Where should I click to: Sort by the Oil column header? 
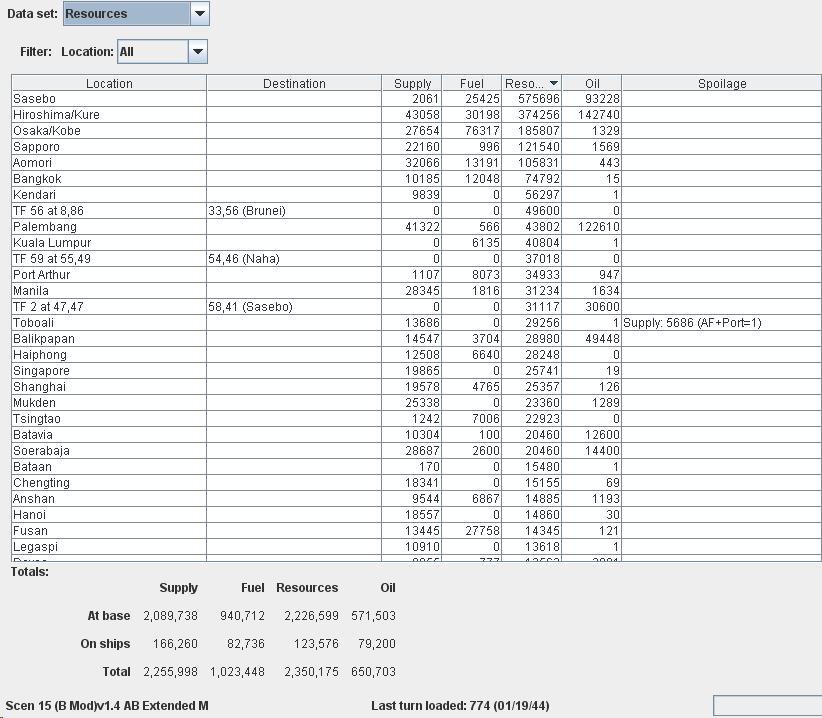(x=592, y=83)
